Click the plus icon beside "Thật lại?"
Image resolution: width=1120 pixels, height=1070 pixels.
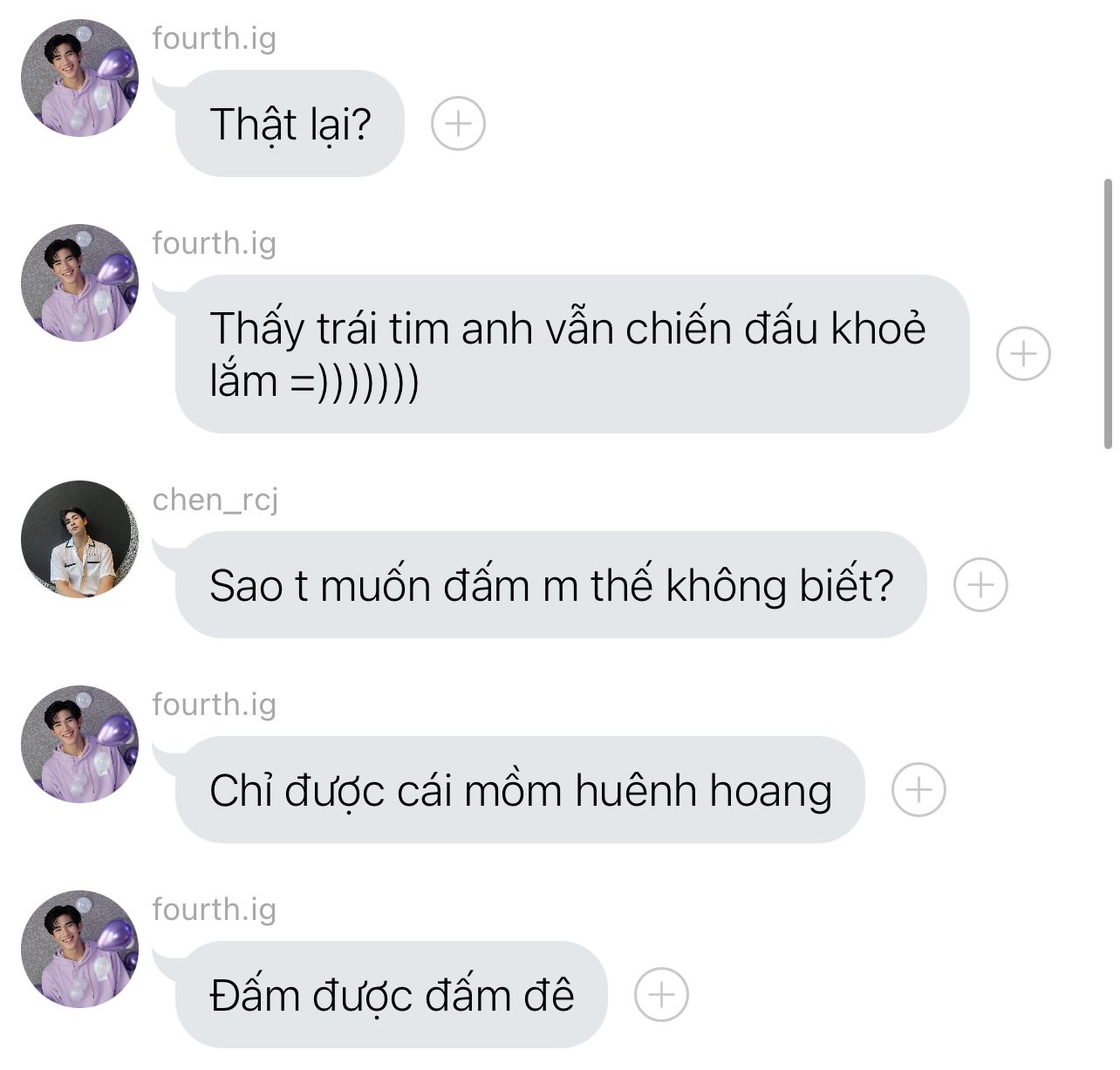pos(458,124)
